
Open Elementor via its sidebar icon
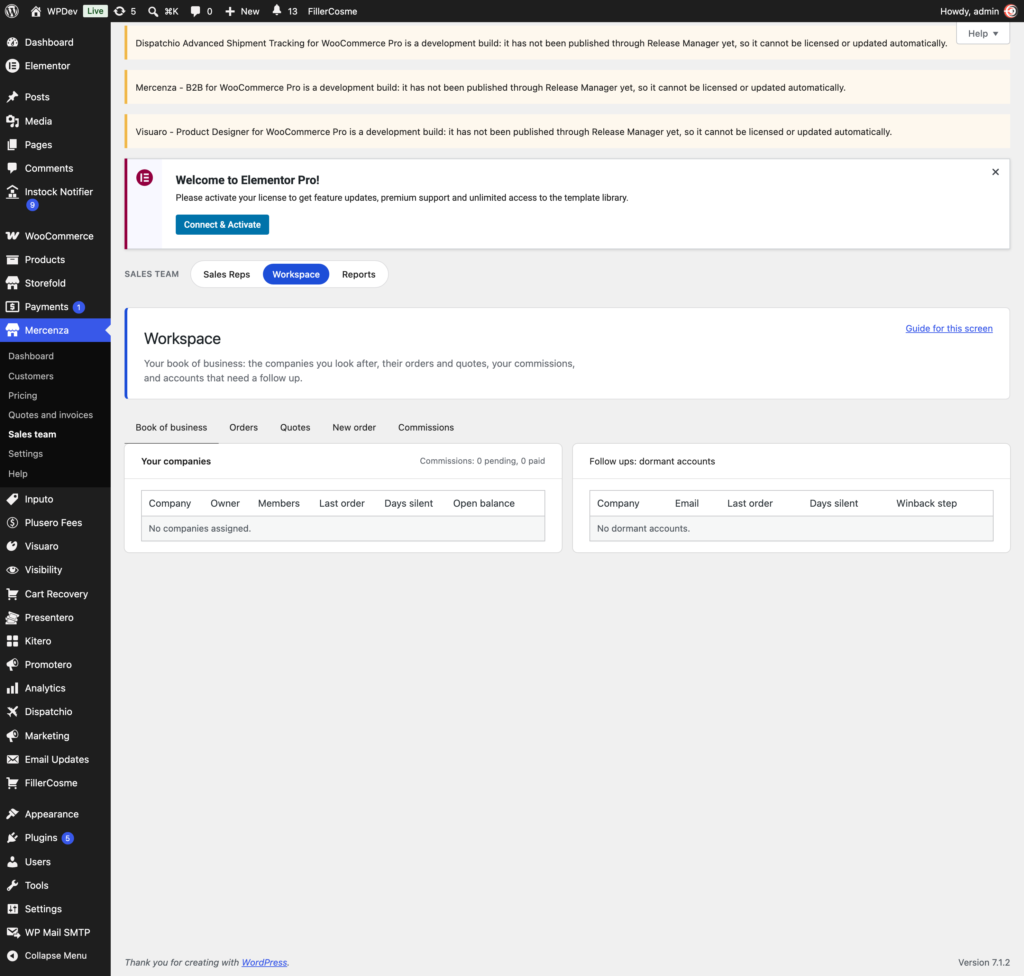coord(12,65)
